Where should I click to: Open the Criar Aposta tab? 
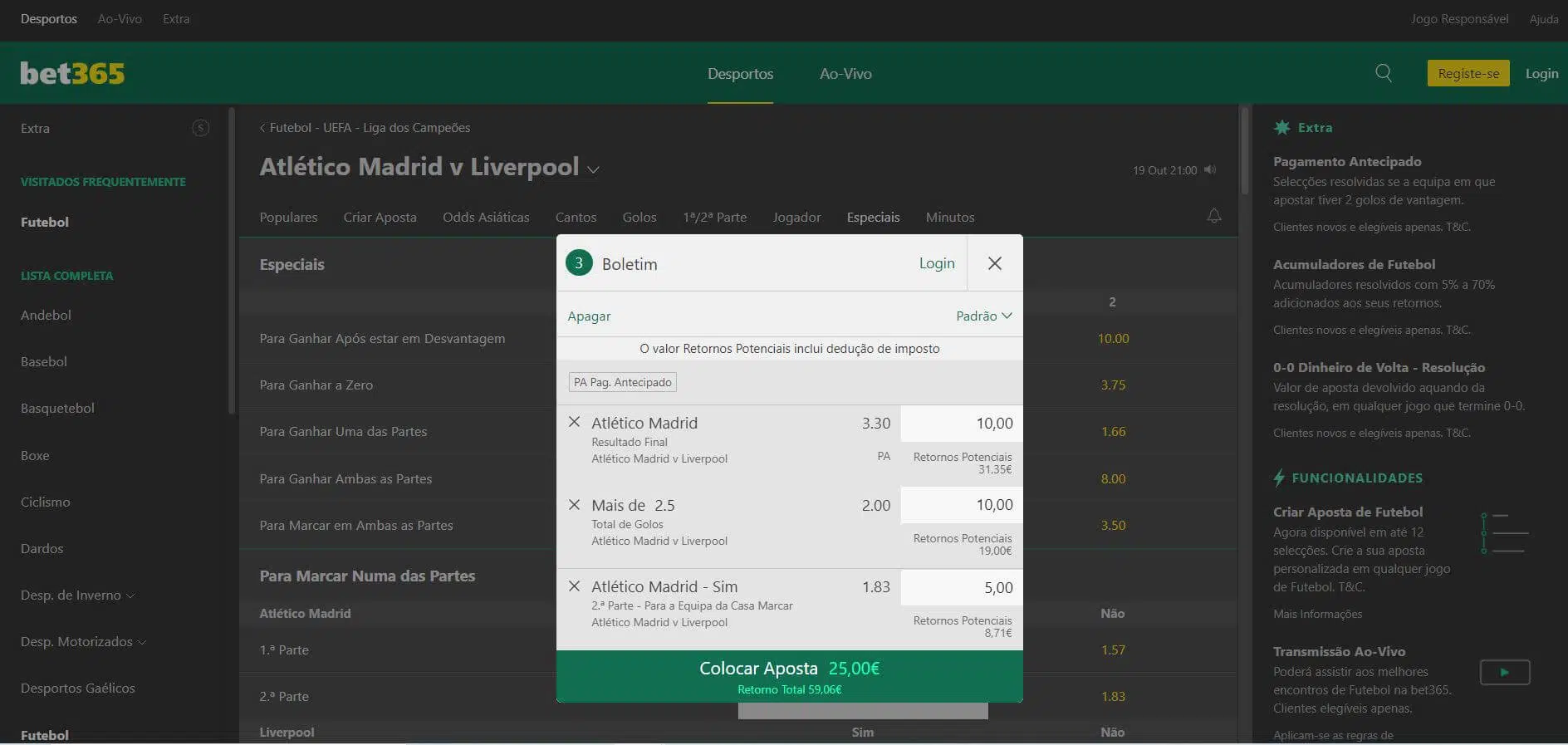(x=380, y=217)
